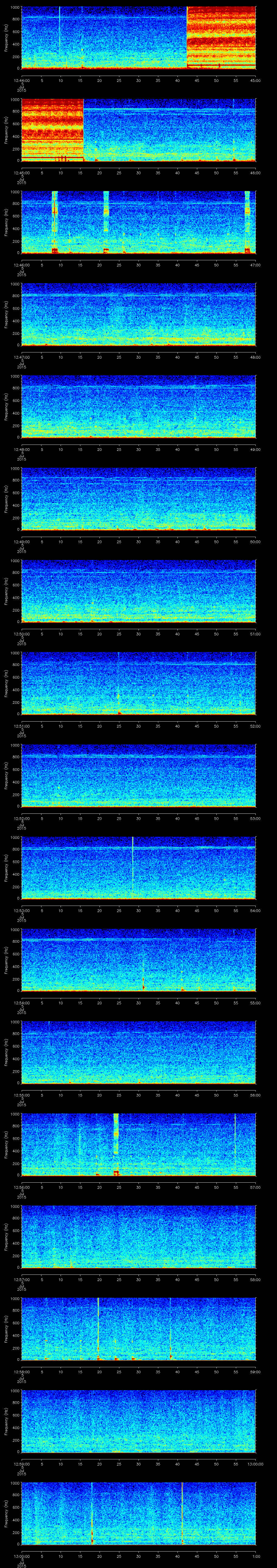
Task: Select the 12:46:00 start time label
Action: pos(21,265)
